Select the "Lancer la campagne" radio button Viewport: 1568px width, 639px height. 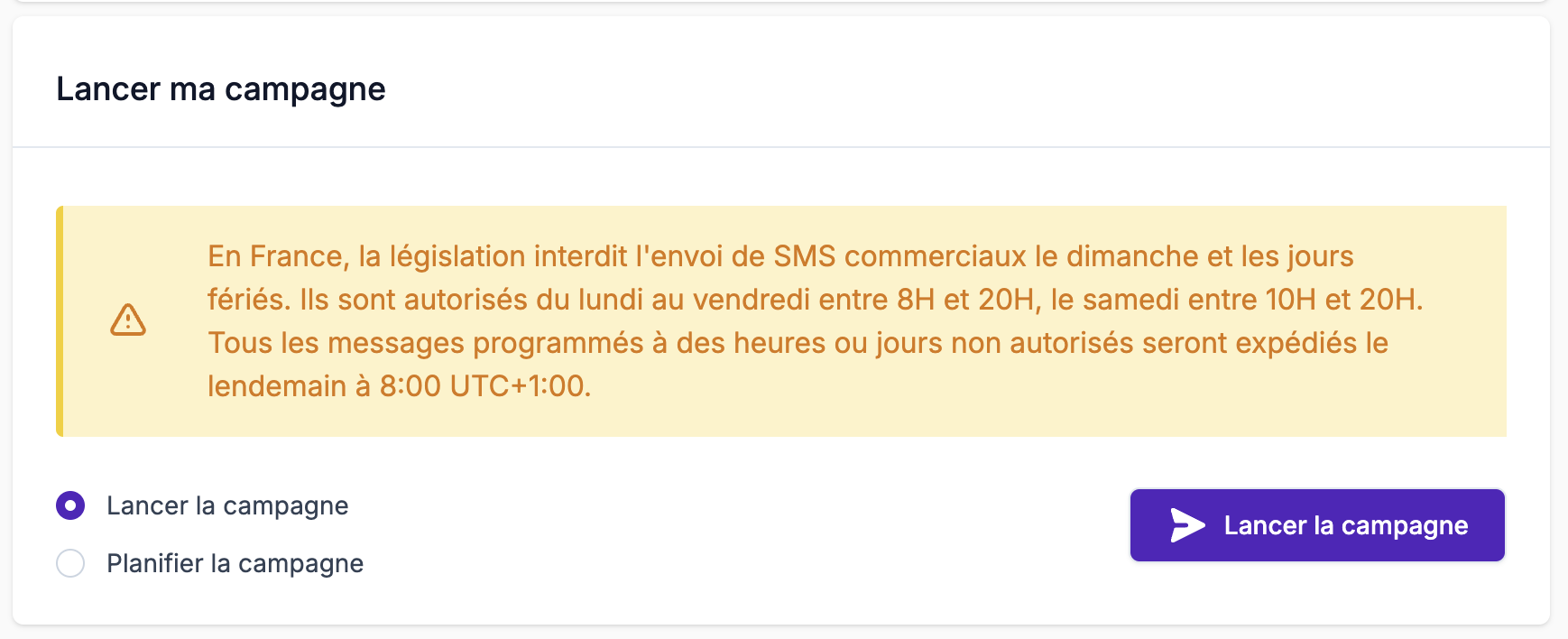[70, 505]
